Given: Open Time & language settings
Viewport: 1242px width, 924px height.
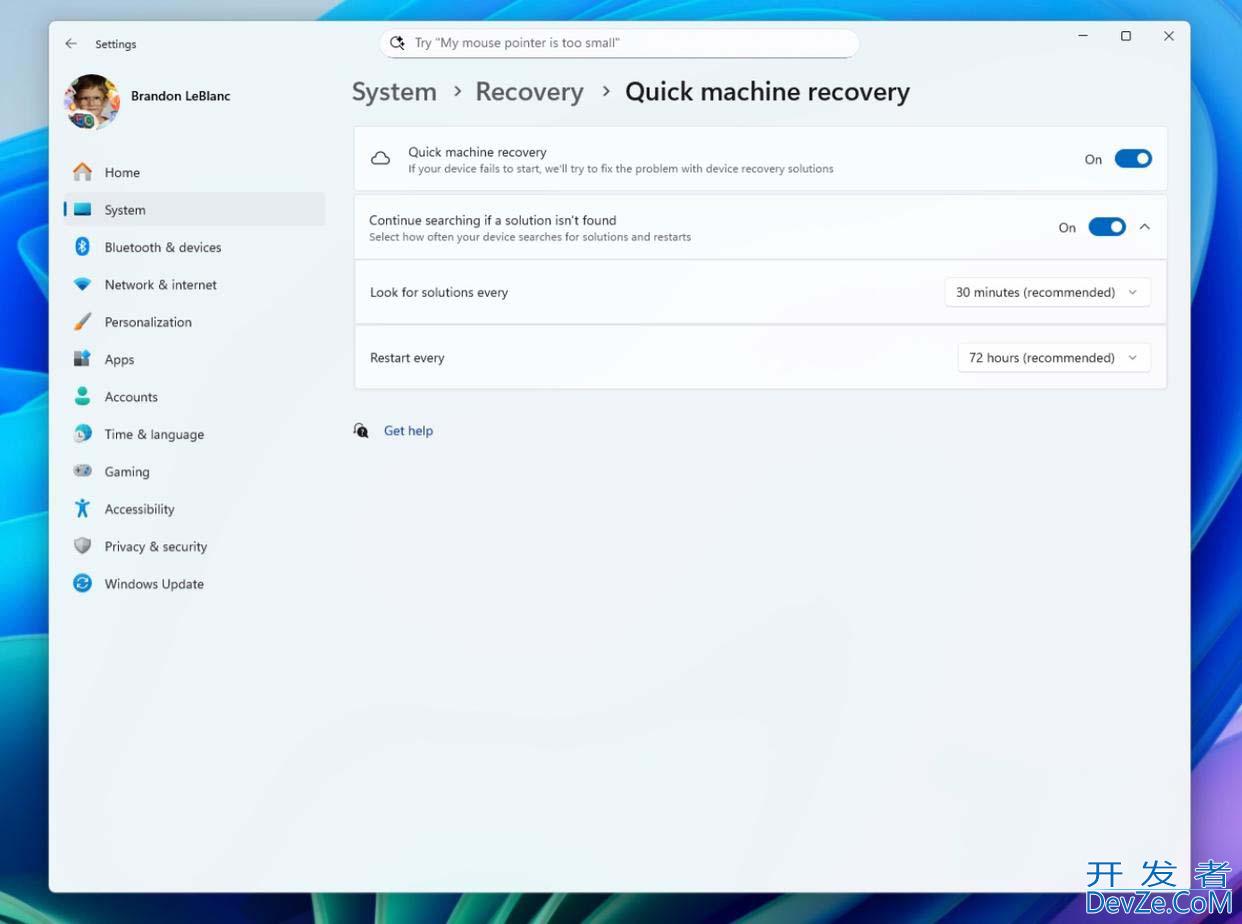Looking at the screenshot, I should [154, 434].
